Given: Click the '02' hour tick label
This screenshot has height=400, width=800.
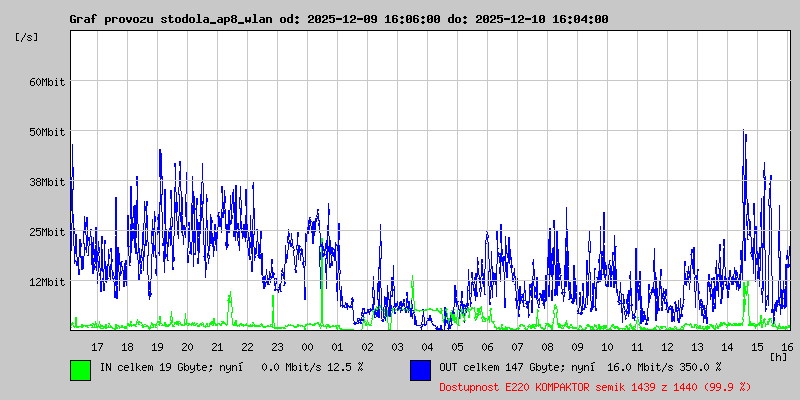Looking at the screenshot, I should 367,347.
